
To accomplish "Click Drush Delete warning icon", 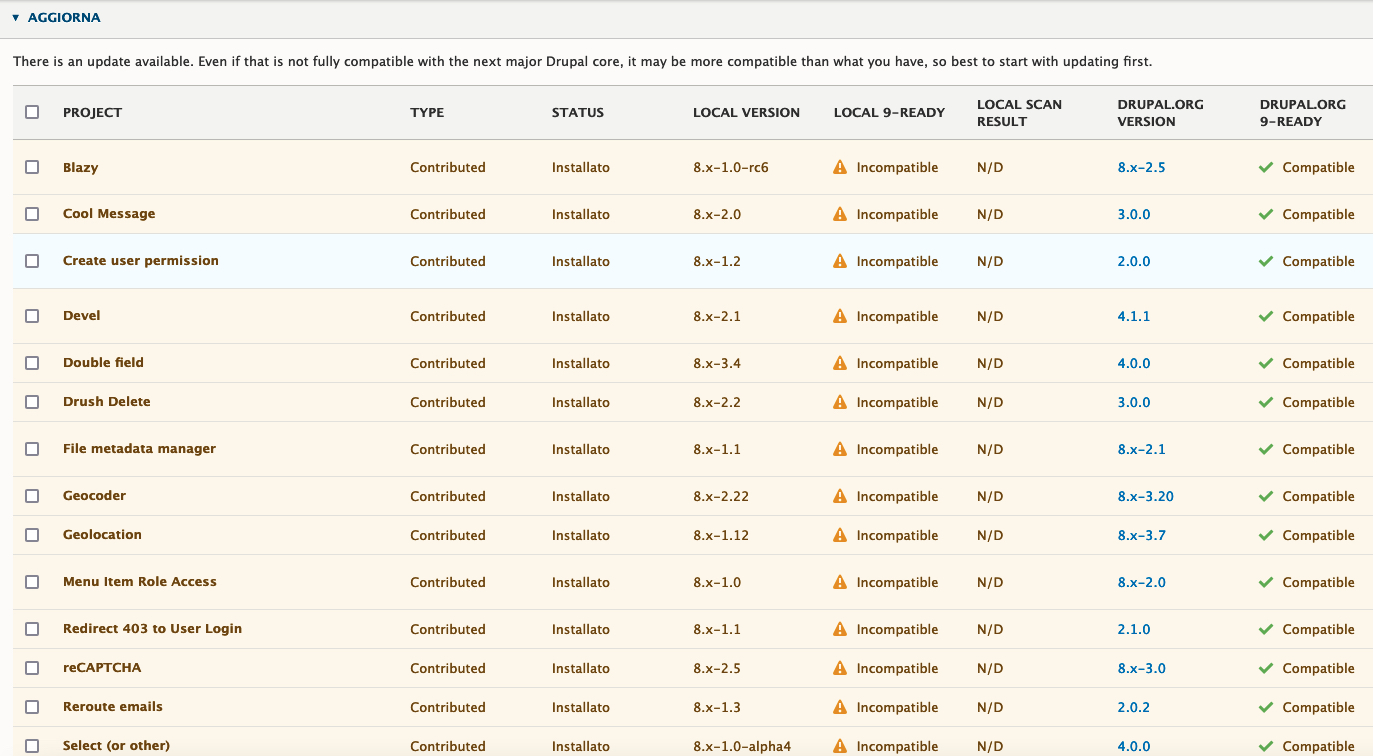I will click(x=840, y=402).
